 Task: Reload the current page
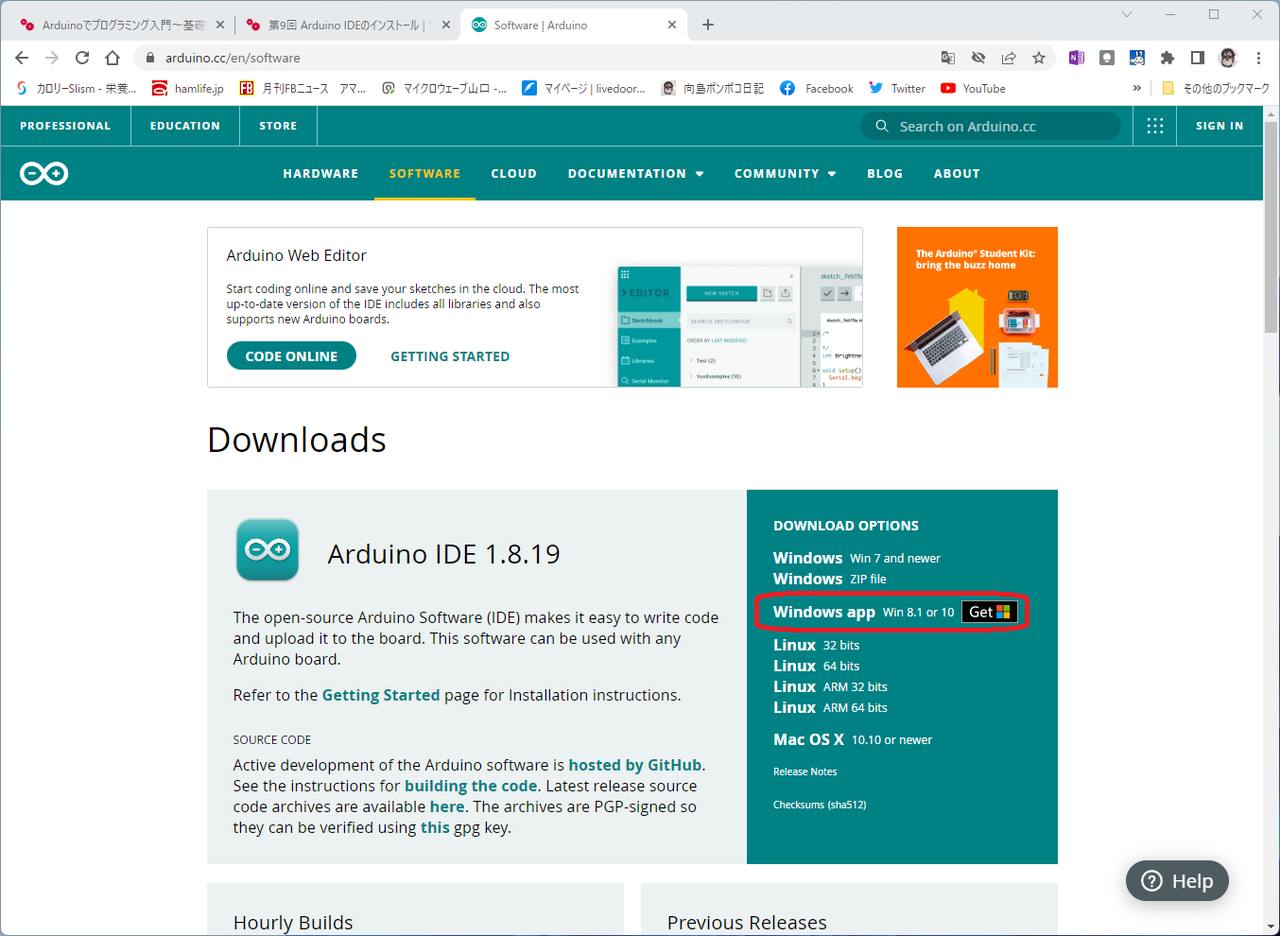82,58
